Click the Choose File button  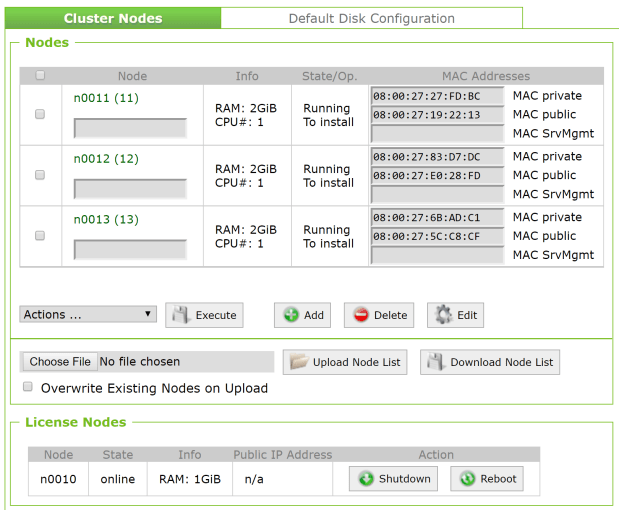click(60, 362)
